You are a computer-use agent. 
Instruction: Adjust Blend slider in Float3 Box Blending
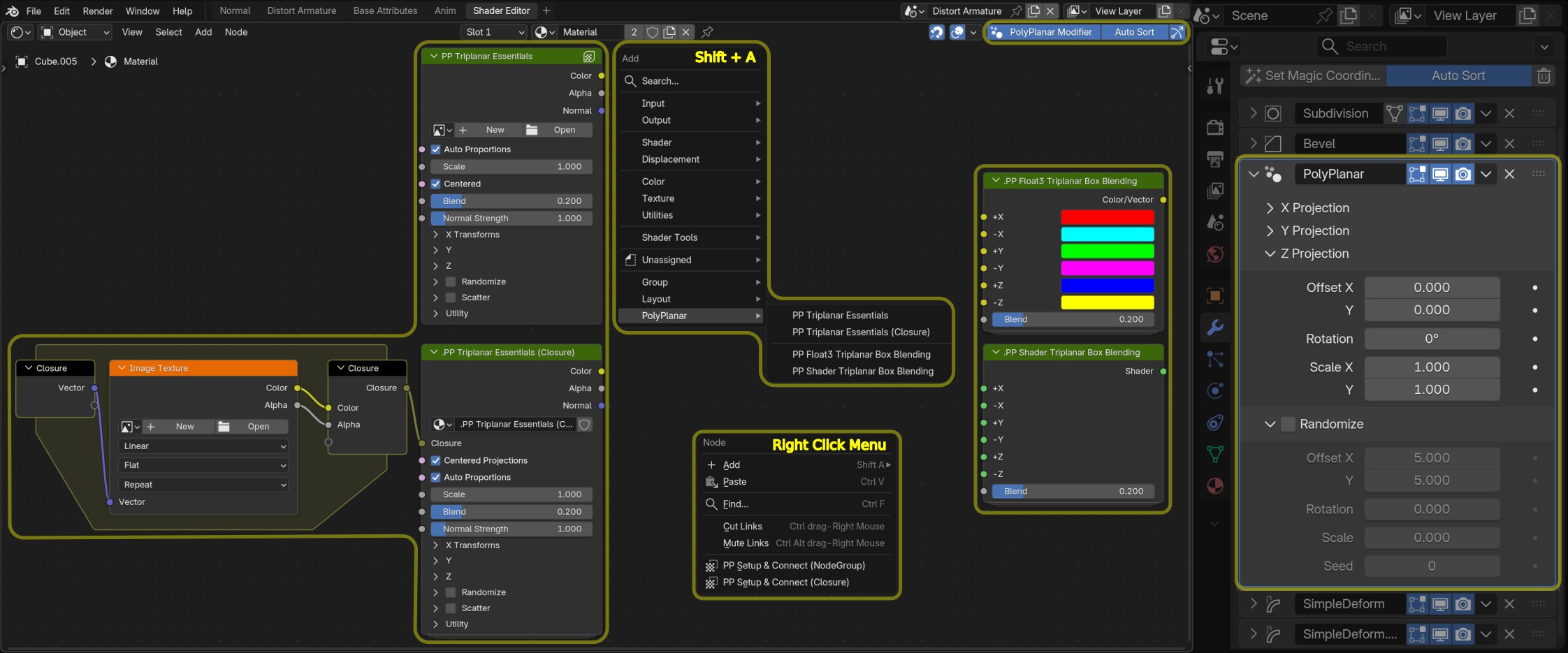(x=1073, y=319)
